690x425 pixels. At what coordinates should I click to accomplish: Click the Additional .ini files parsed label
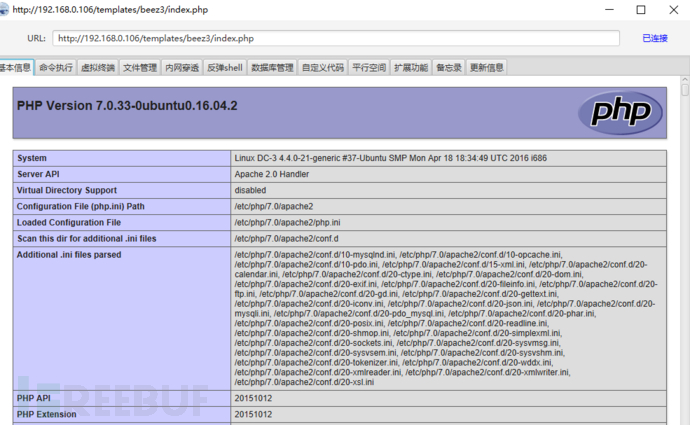pos(69,255)
